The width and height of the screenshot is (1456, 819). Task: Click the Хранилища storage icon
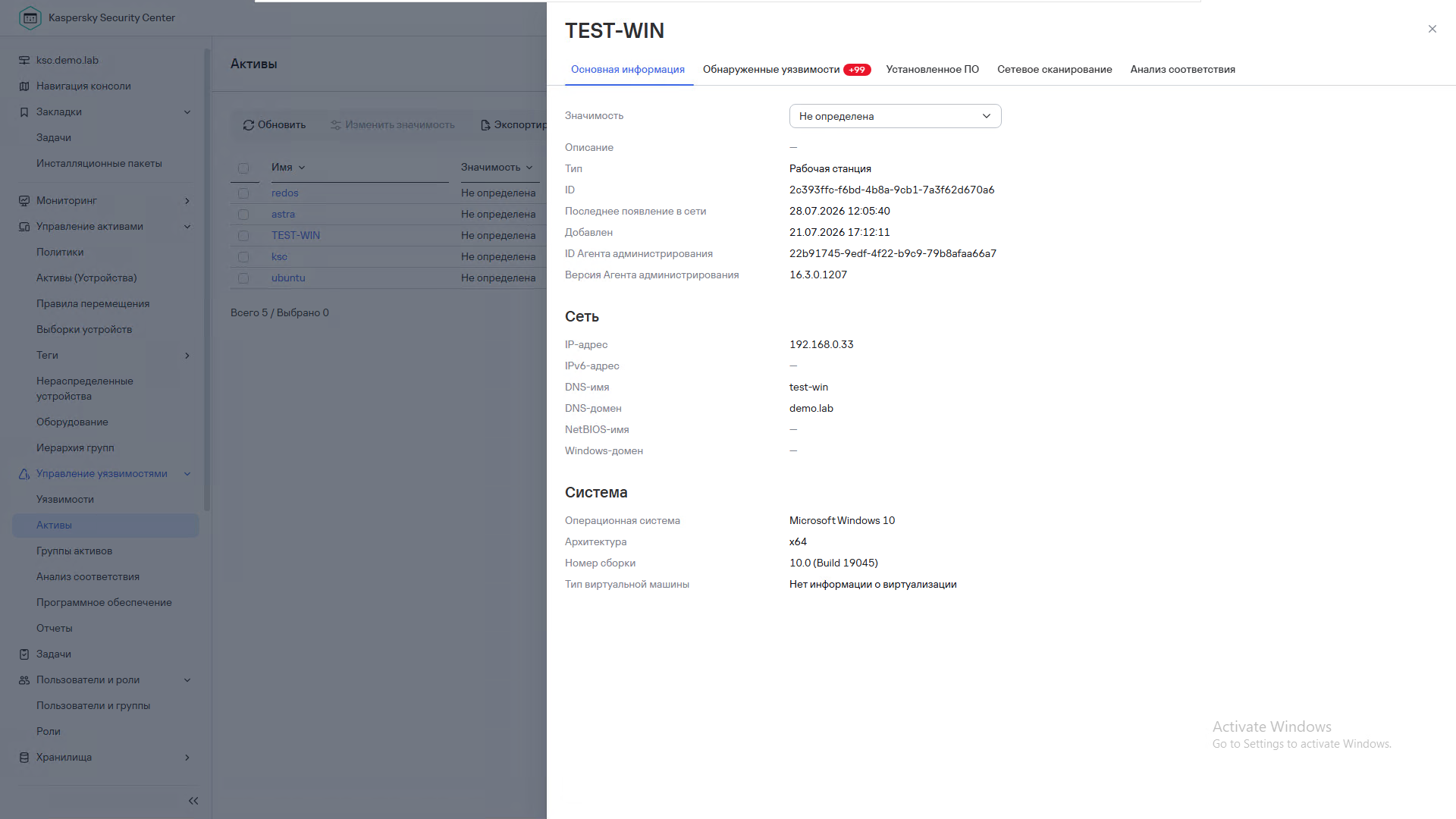(x=24, y=758)
